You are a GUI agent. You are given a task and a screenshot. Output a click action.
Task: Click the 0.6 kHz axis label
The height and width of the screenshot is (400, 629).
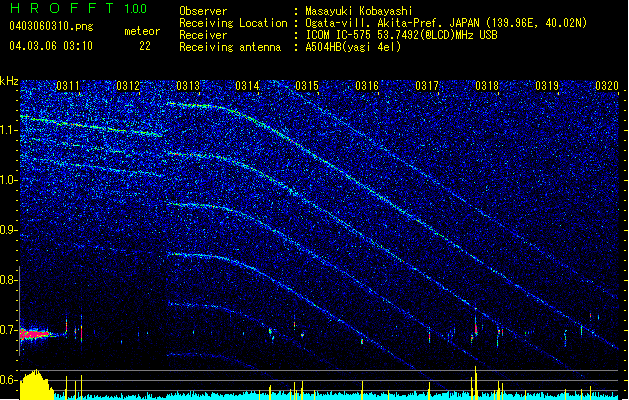pyautogui.click(x=9, y=380)
